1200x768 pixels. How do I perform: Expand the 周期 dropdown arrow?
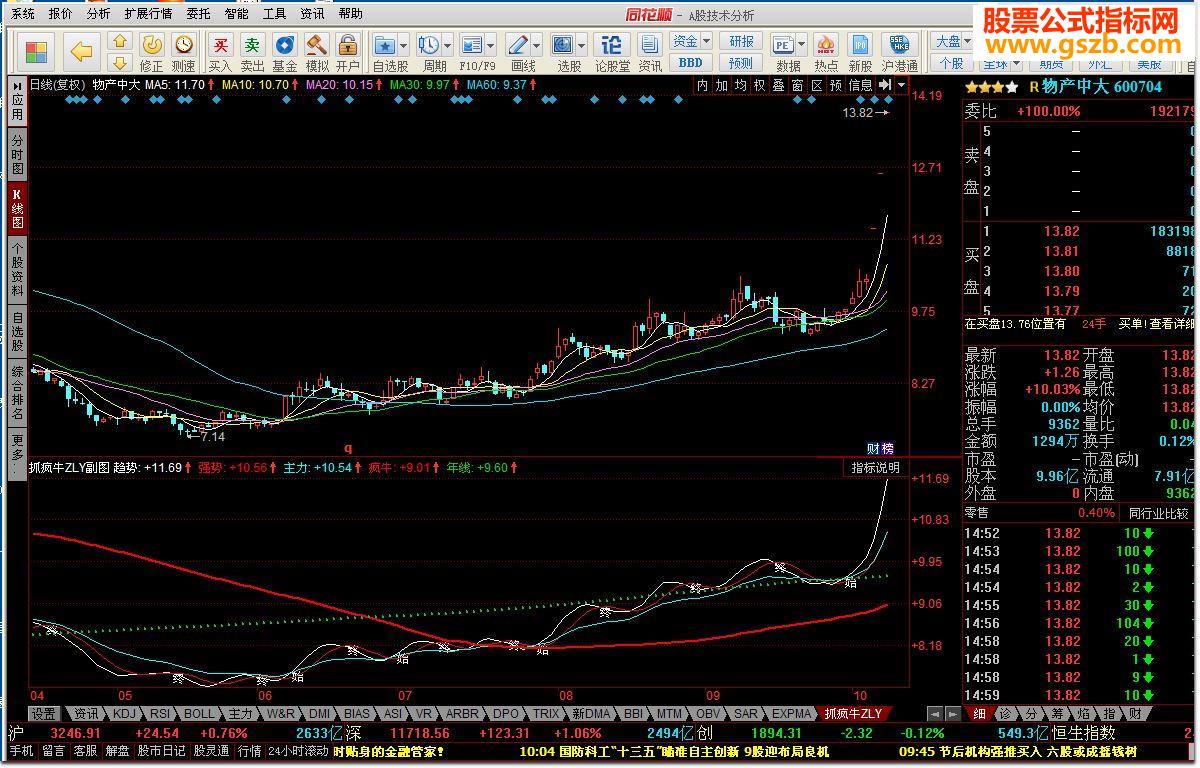coord(446,46)
